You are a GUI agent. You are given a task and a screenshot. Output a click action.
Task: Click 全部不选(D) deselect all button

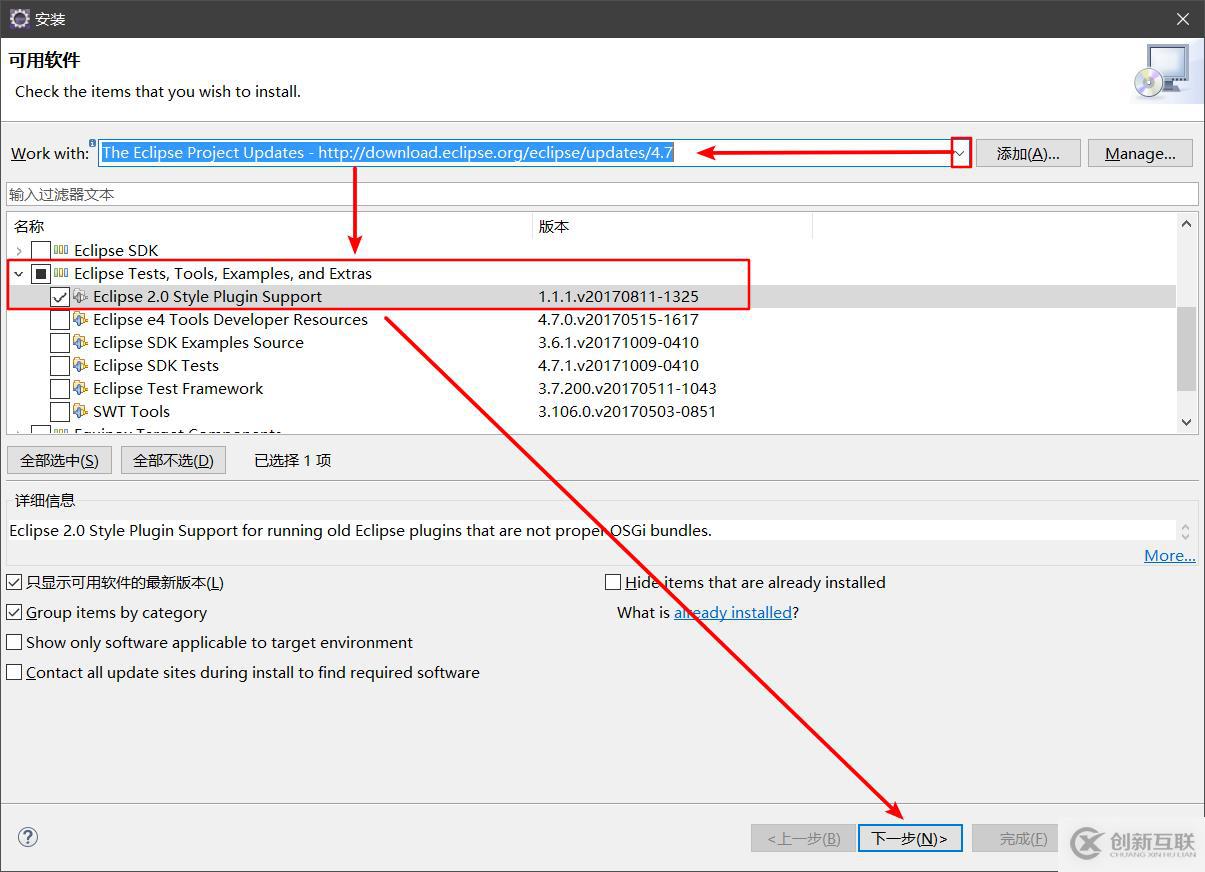tap(174, 460)
